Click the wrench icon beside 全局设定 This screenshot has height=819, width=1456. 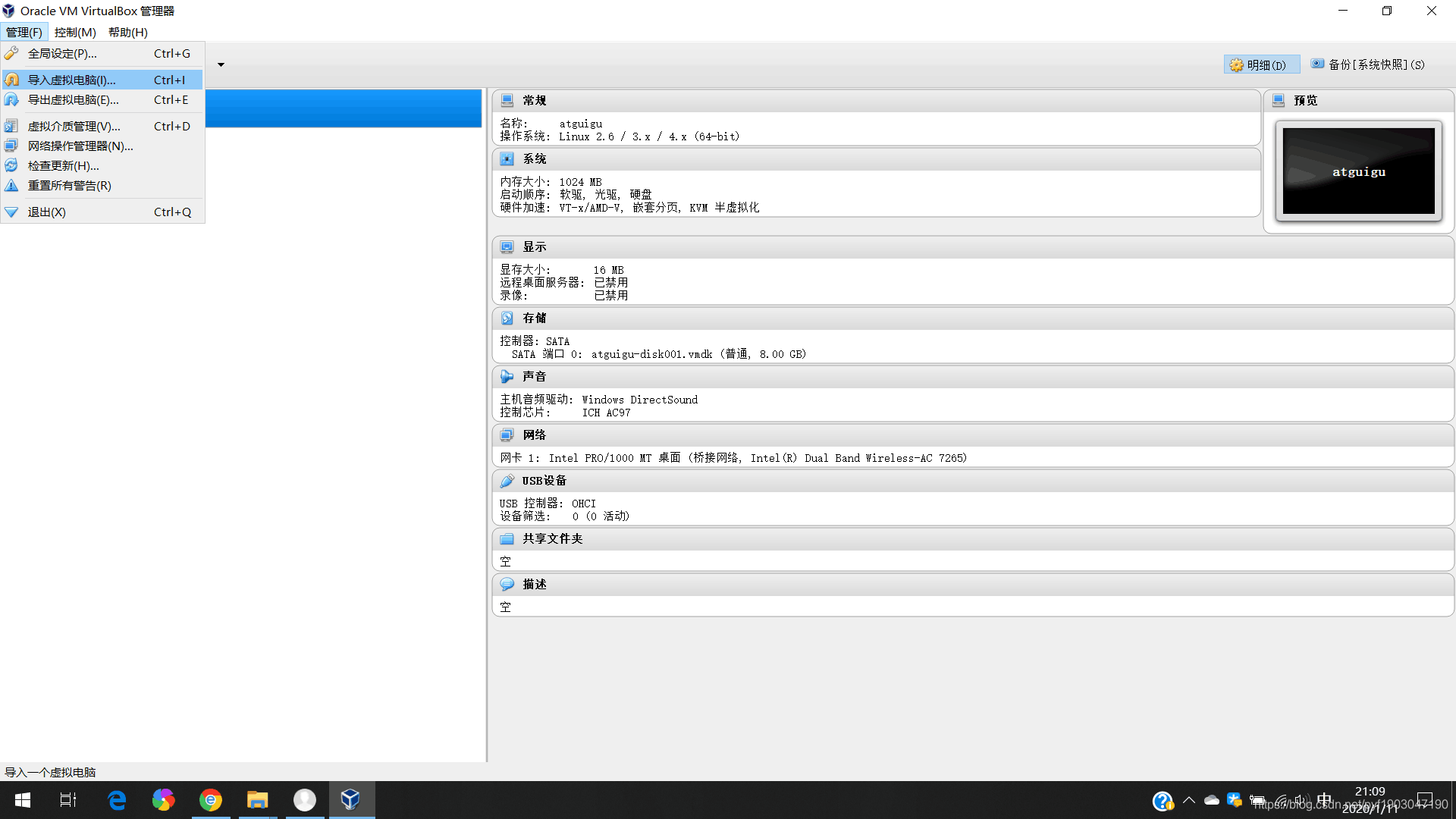[11, 53]
